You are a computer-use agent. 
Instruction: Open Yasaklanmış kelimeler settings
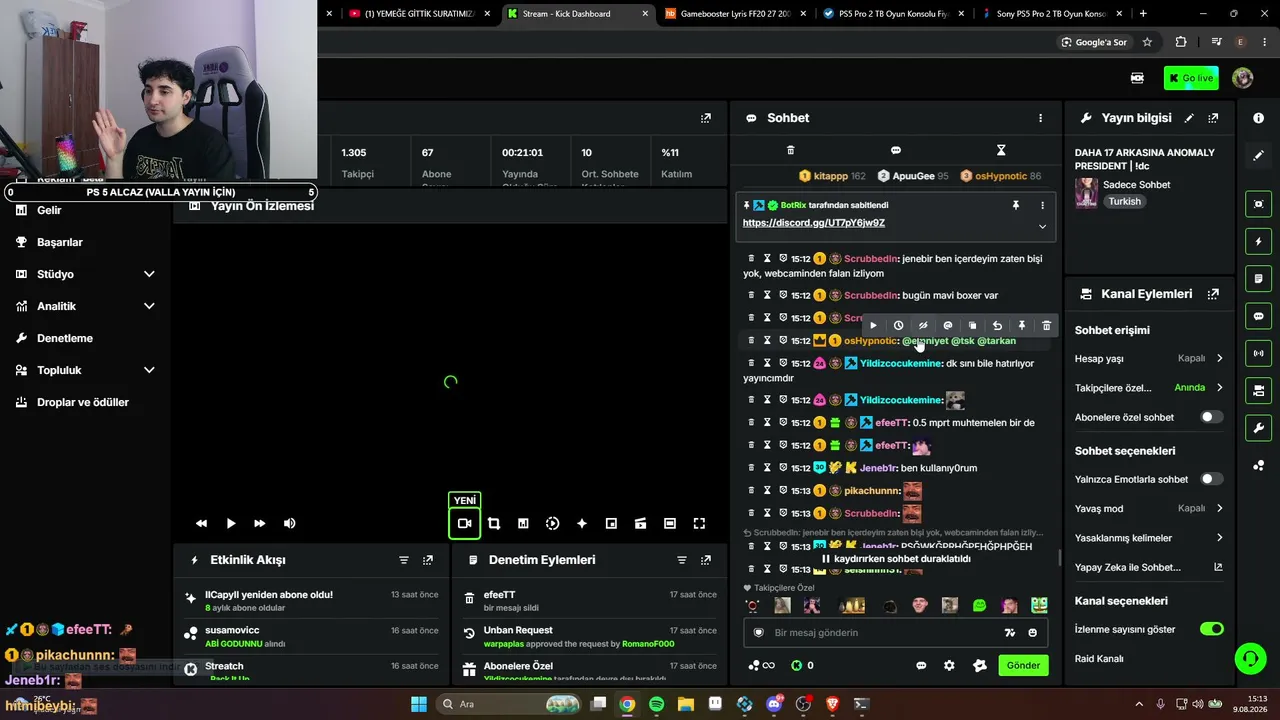click(1149, 538)
